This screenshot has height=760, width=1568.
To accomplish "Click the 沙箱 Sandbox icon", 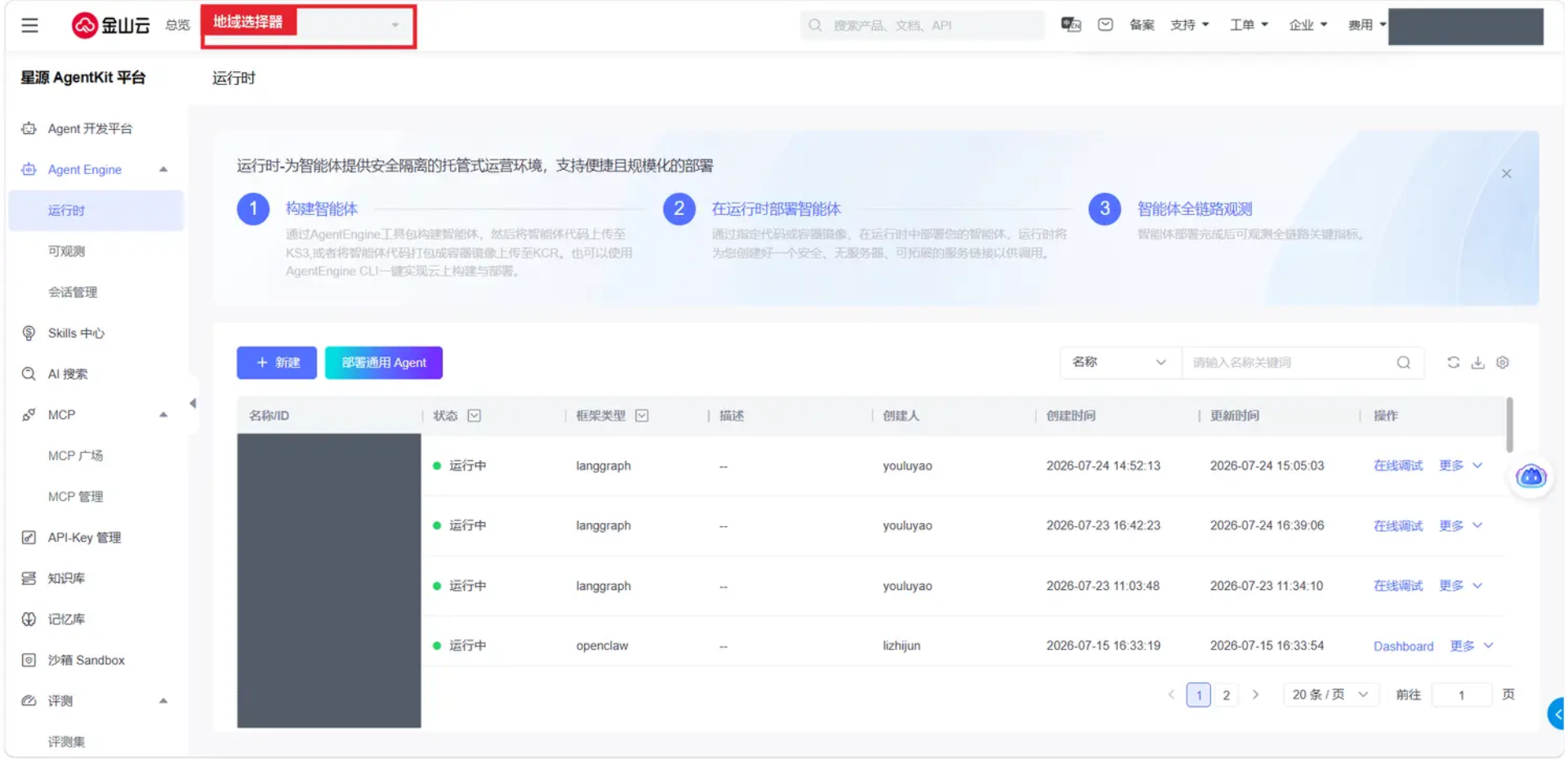I will 29,659.
